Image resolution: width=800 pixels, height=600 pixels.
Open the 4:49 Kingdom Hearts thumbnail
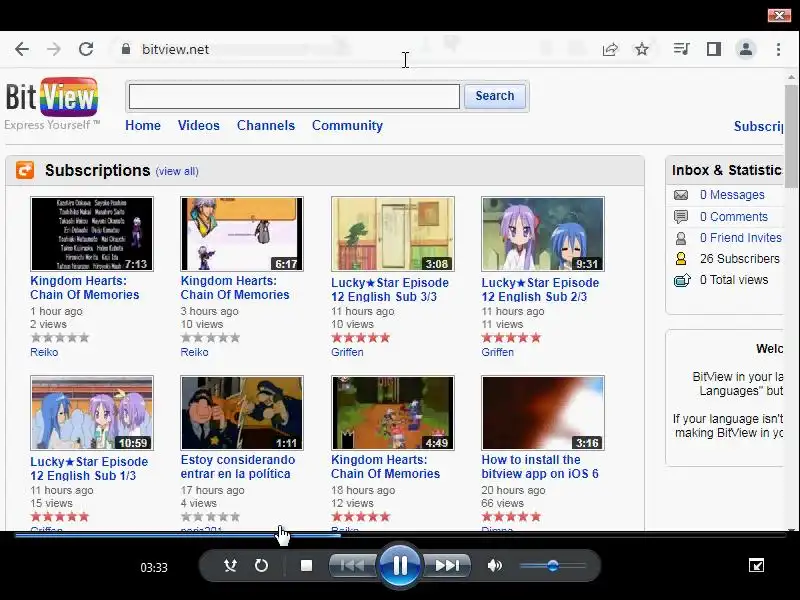pos(392,413)
